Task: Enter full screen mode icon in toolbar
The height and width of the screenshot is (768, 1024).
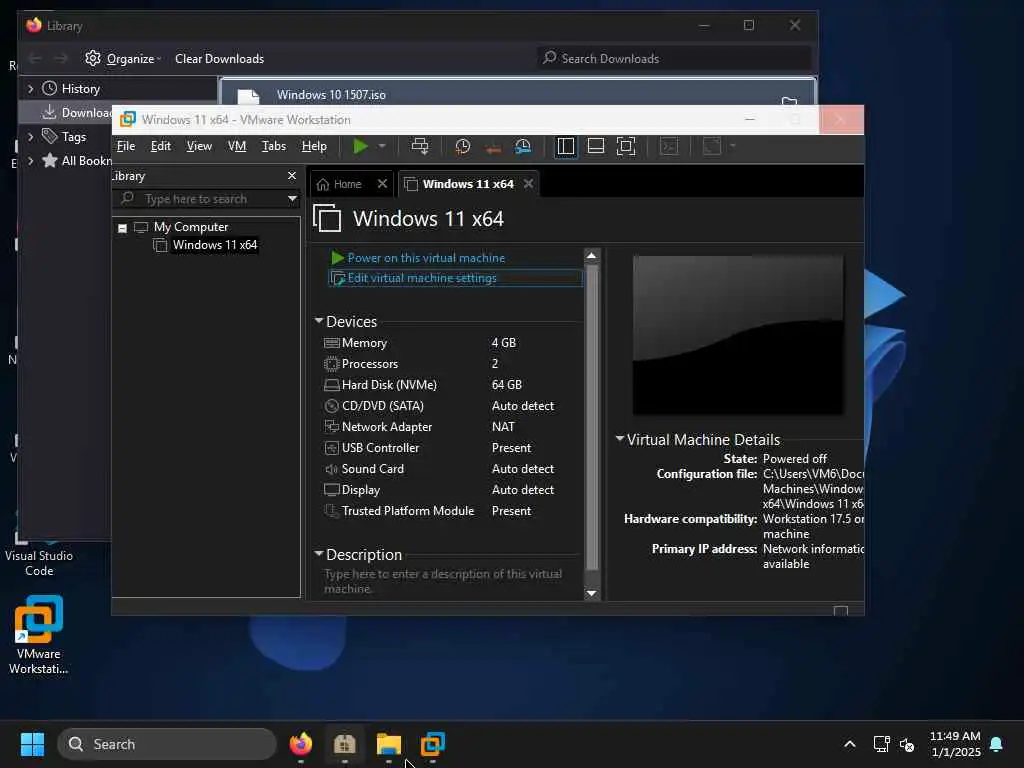Action: click(x=626, y=146)
